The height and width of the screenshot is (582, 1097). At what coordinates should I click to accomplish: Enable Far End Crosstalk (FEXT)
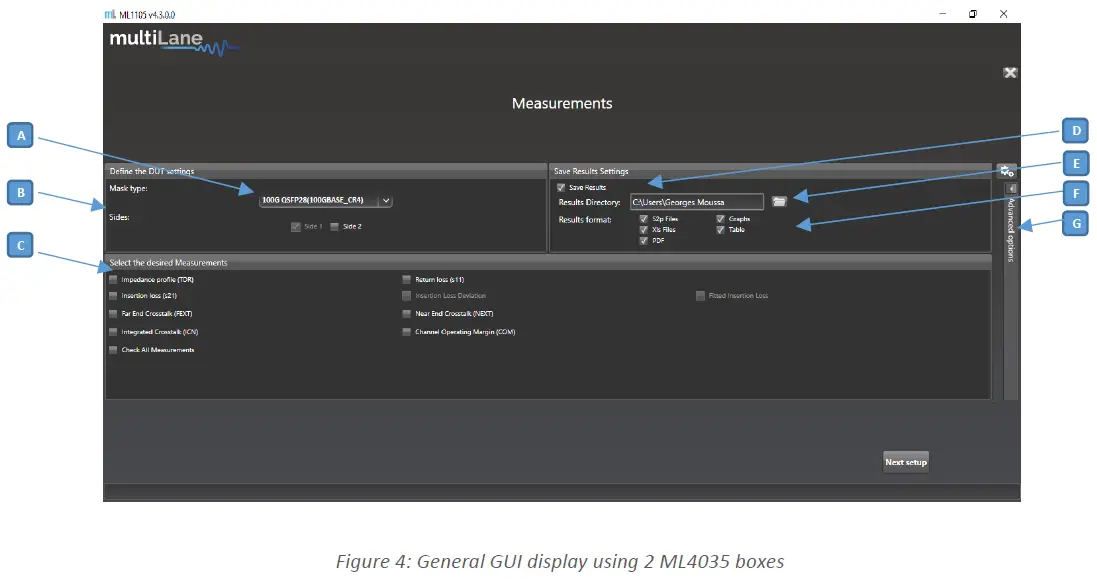[x=113, y=313]
